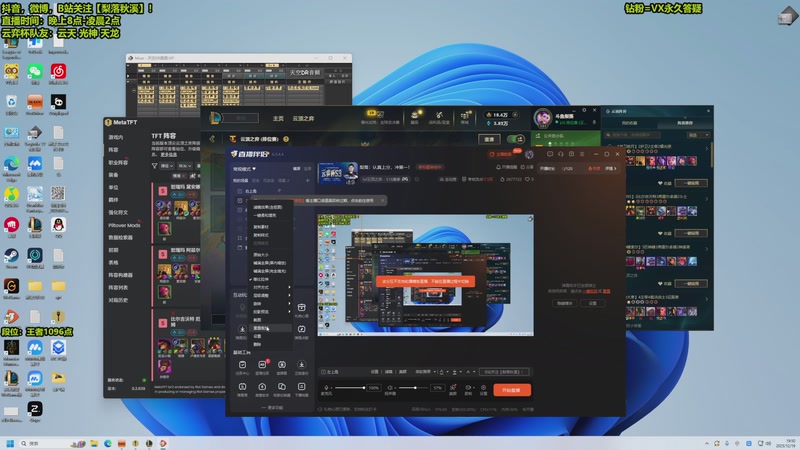Click the stream cover thumbnail
Image resolution: width=800 pixels, height=450 pixels.
[338, 173]
